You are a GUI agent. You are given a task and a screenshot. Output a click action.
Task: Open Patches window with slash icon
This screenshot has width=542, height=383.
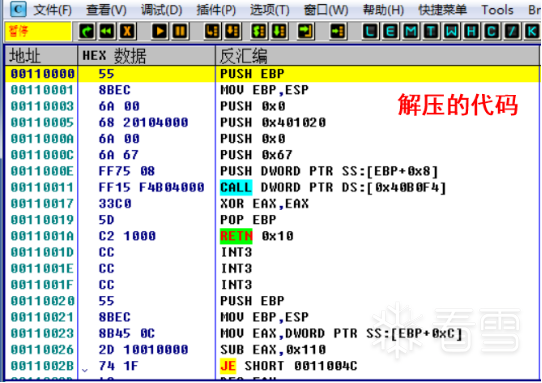click(x=512, y=31)
